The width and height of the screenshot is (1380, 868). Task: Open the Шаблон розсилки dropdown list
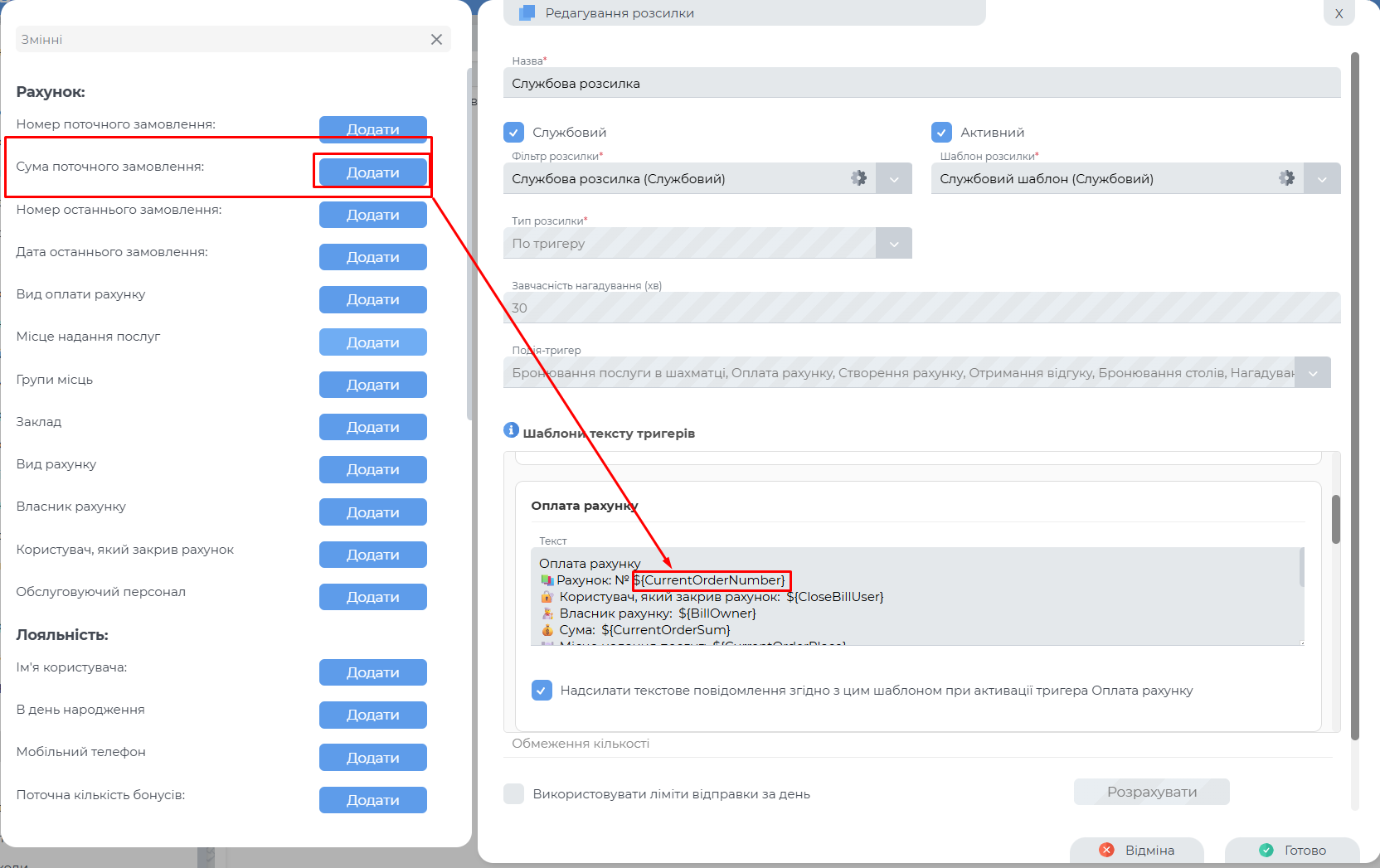coord(1322,179)
